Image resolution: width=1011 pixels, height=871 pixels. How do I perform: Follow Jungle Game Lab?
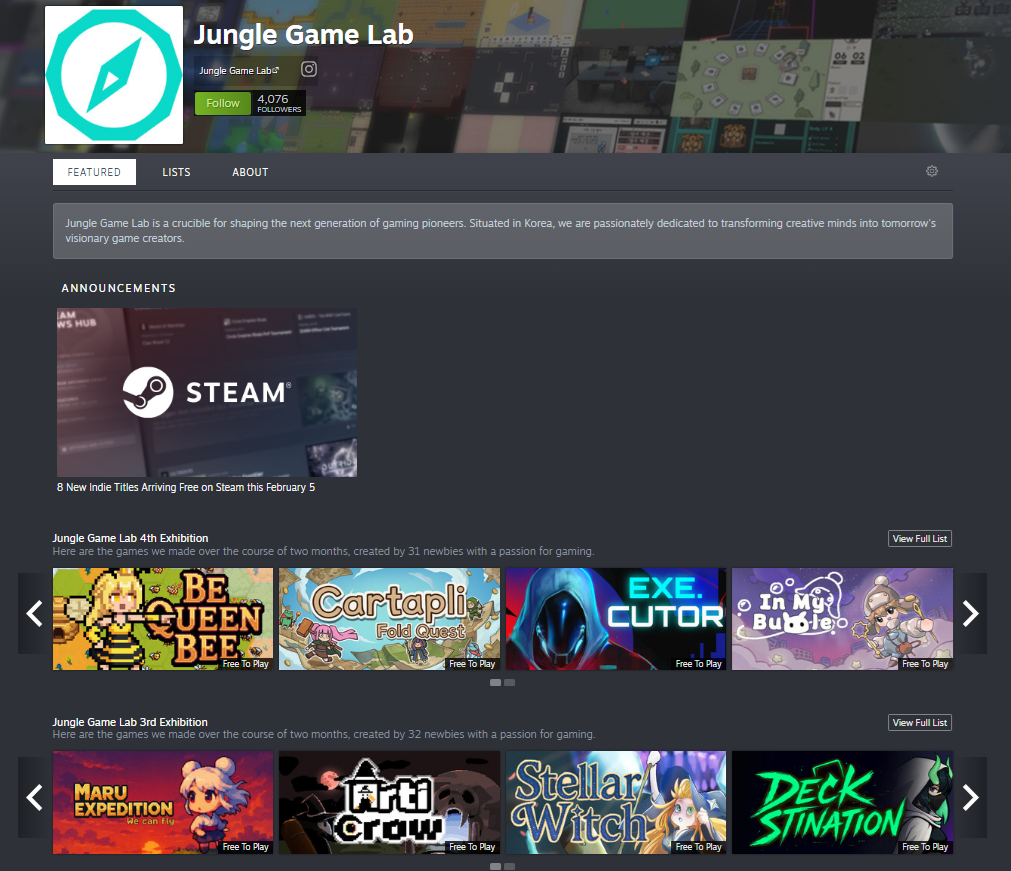pyautogui.click(x=223, y=103)
